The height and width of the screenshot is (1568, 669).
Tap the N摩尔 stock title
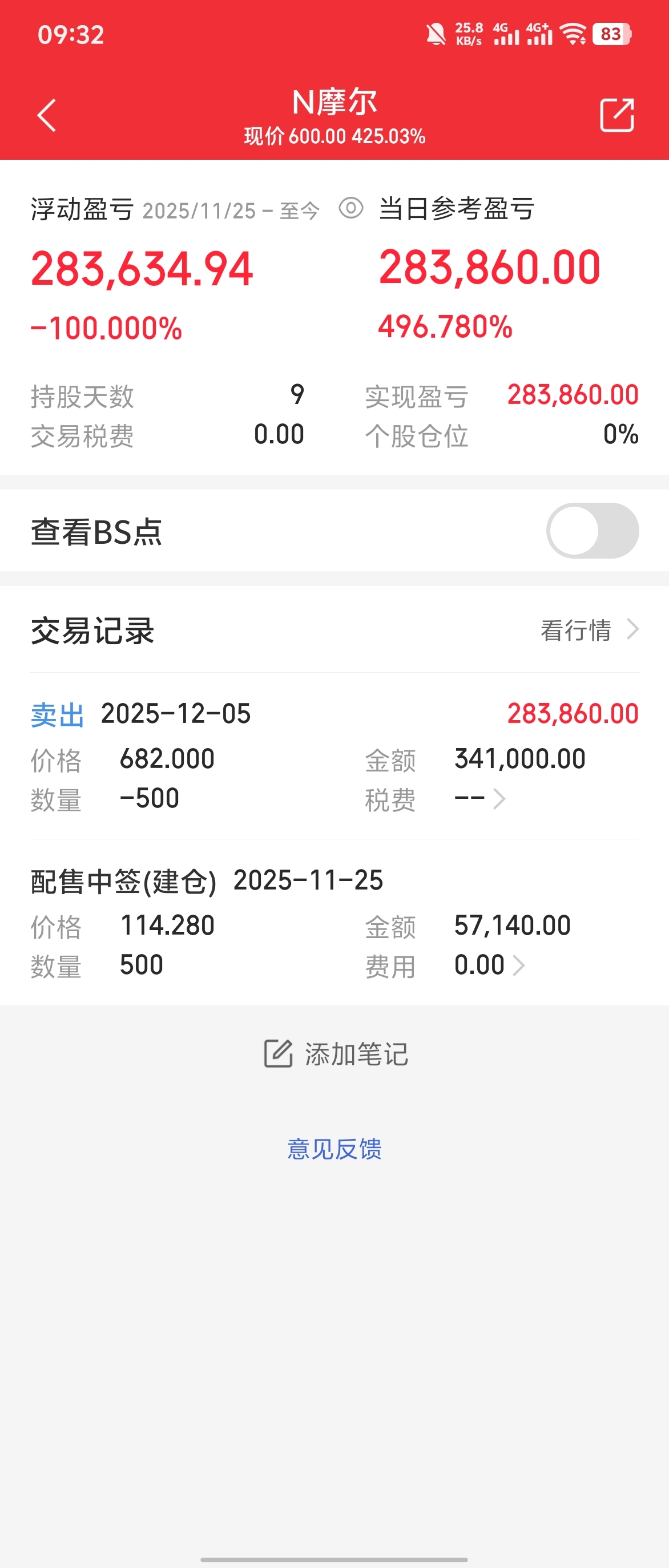(334, 102)
